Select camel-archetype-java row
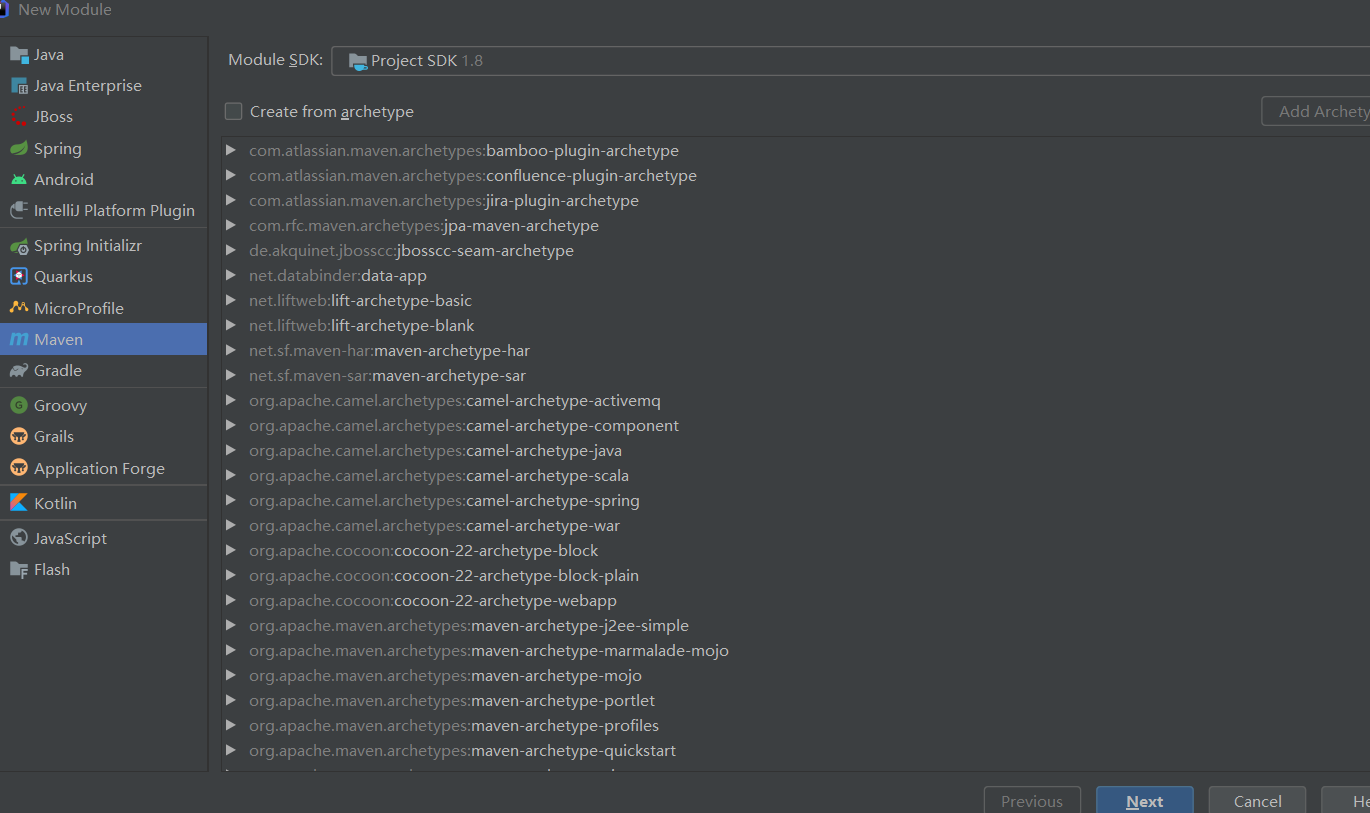 (796, 450)
